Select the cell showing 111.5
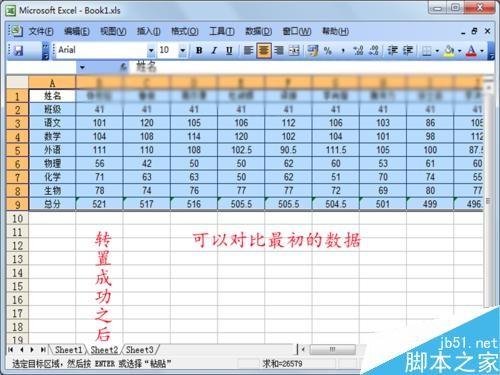The image size is (500, 375). 336,150
